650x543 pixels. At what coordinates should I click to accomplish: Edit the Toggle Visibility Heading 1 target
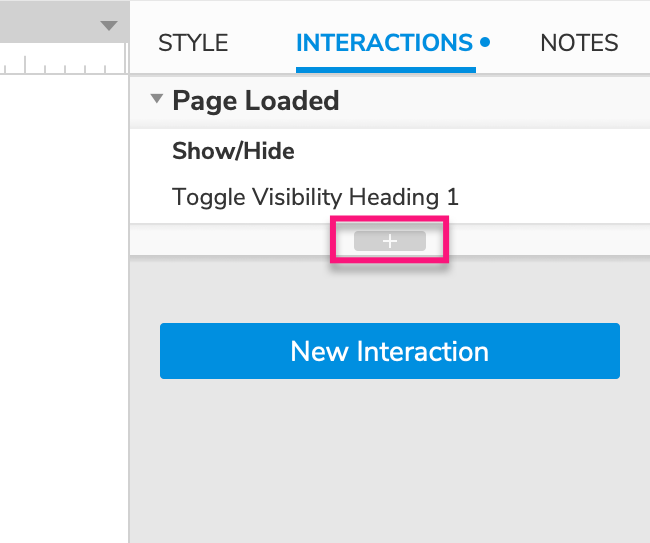point(315,197)
